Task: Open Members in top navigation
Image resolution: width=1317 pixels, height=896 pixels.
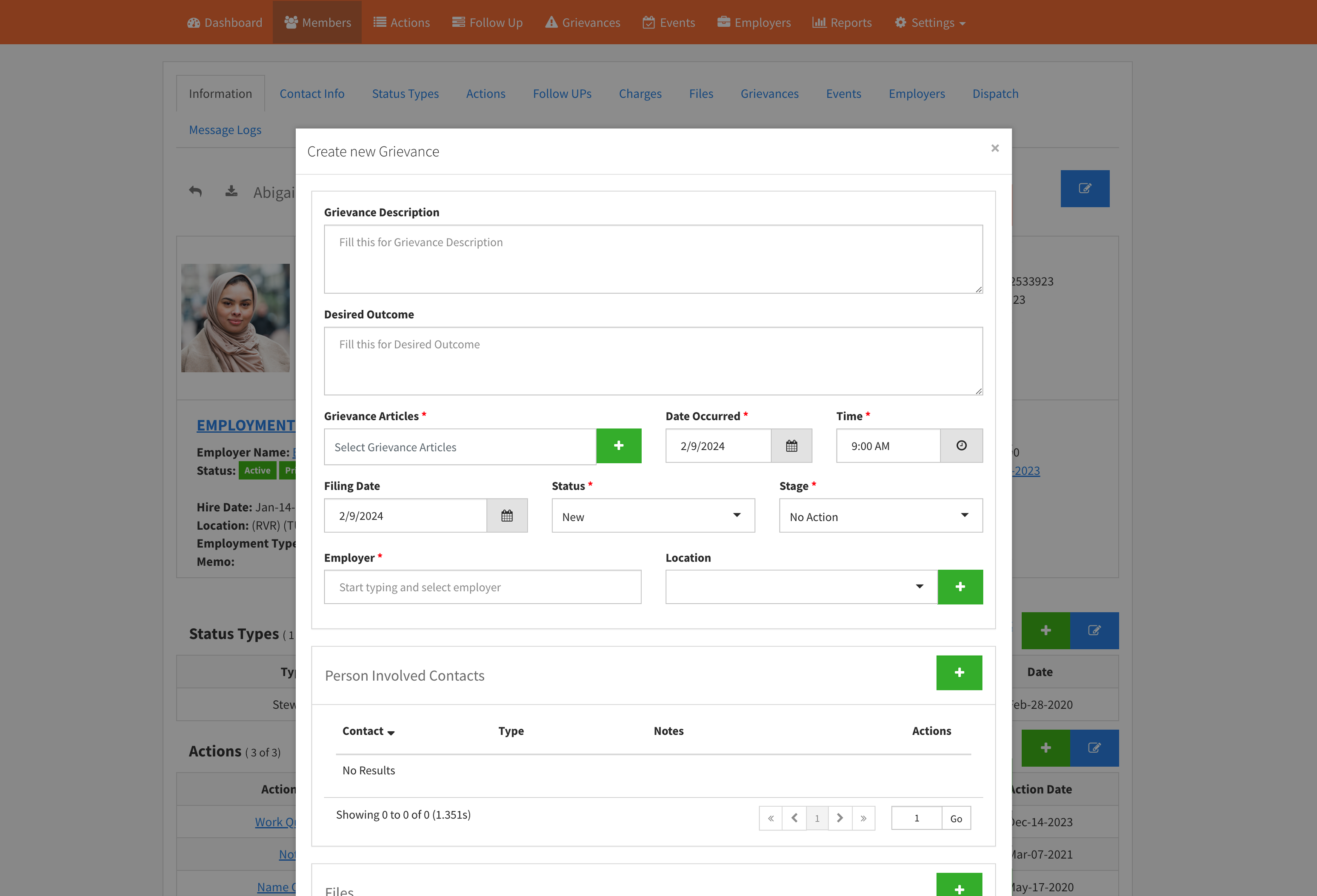Action: pyautogui.click(x=317, y=23)
